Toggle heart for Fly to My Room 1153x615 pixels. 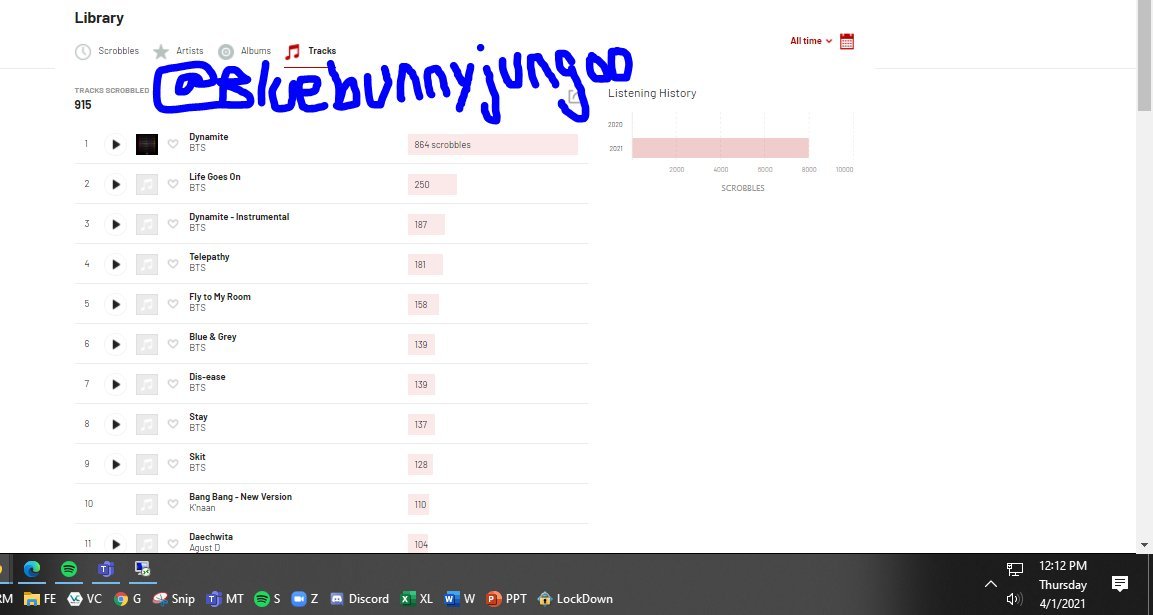[173, 304]
